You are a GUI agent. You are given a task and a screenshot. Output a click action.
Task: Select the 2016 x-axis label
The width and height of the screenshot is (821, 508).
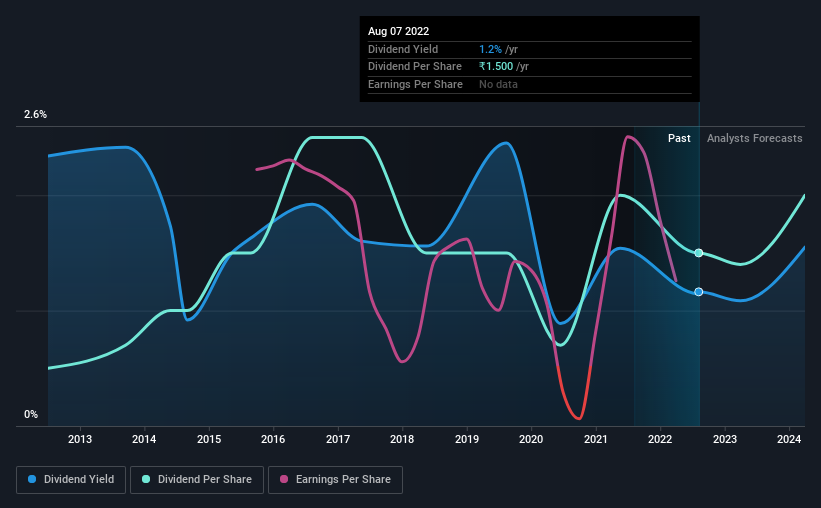273,439
